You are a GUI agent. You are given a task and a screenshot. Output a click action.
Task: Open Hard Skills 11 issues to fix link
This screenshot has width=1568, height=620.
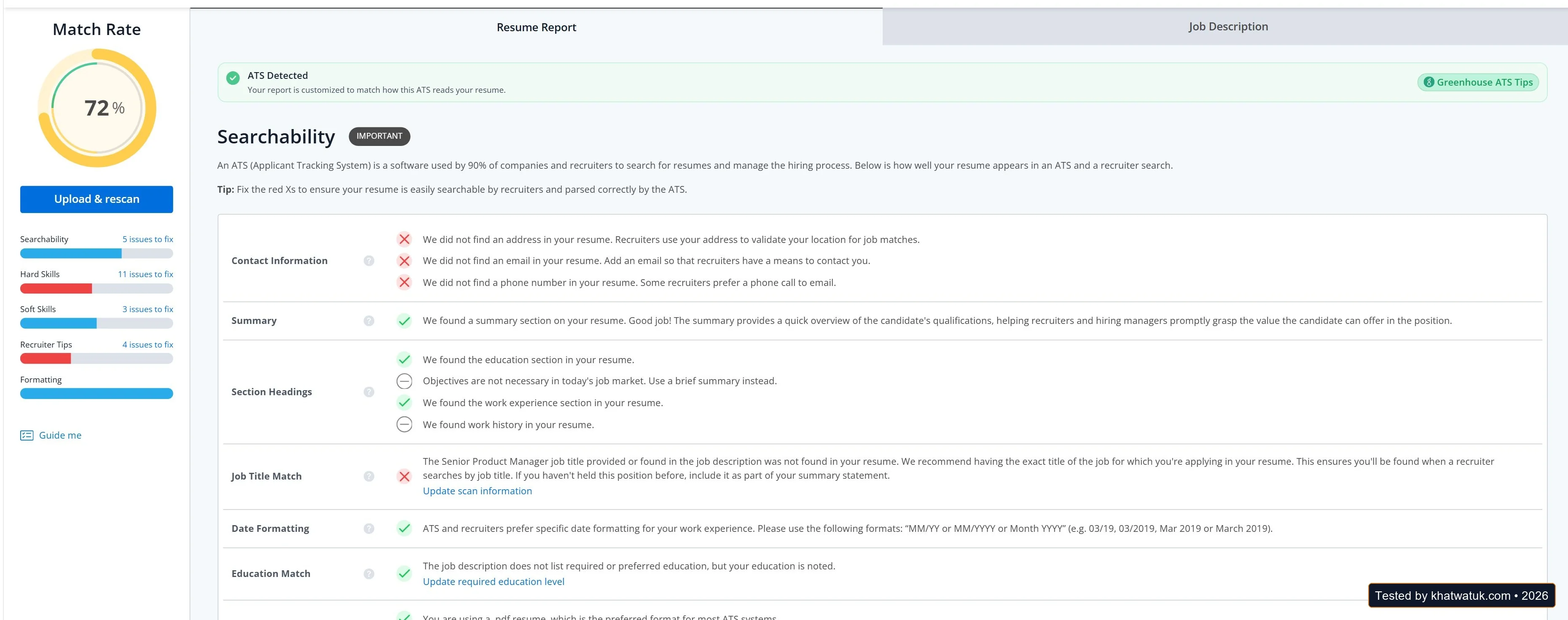click(x=145, y=274)
